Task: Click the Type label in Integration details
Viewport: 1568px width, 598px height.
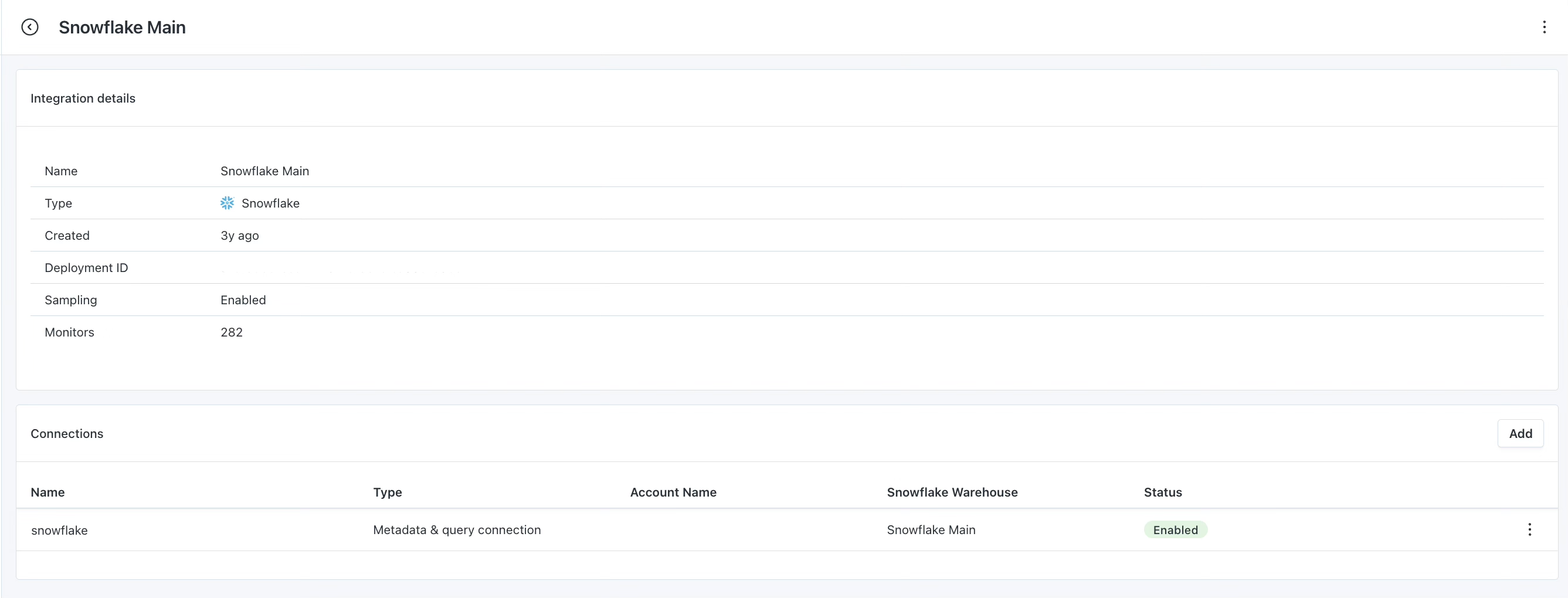Action: (59, 203)
